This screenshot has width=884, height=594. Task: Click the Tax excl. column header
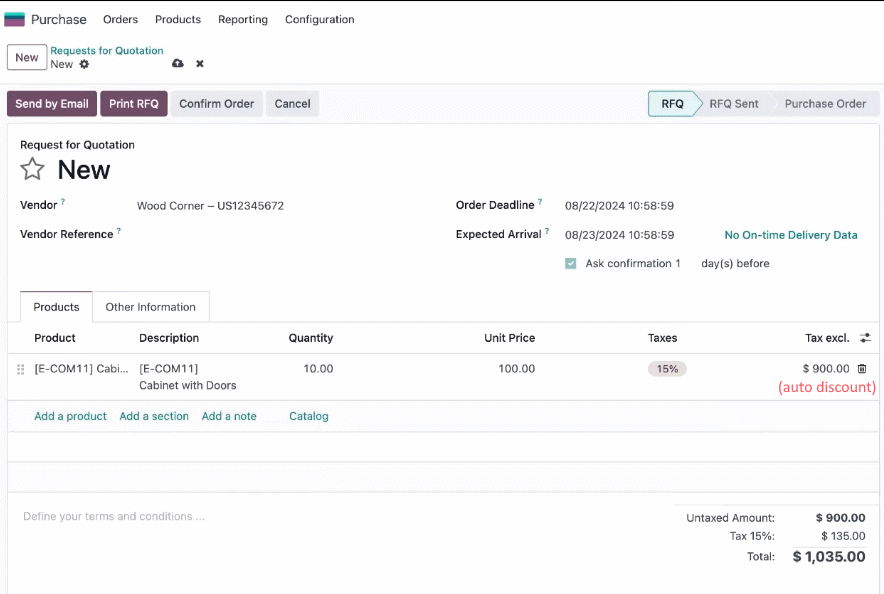click(x=827, y=338)
